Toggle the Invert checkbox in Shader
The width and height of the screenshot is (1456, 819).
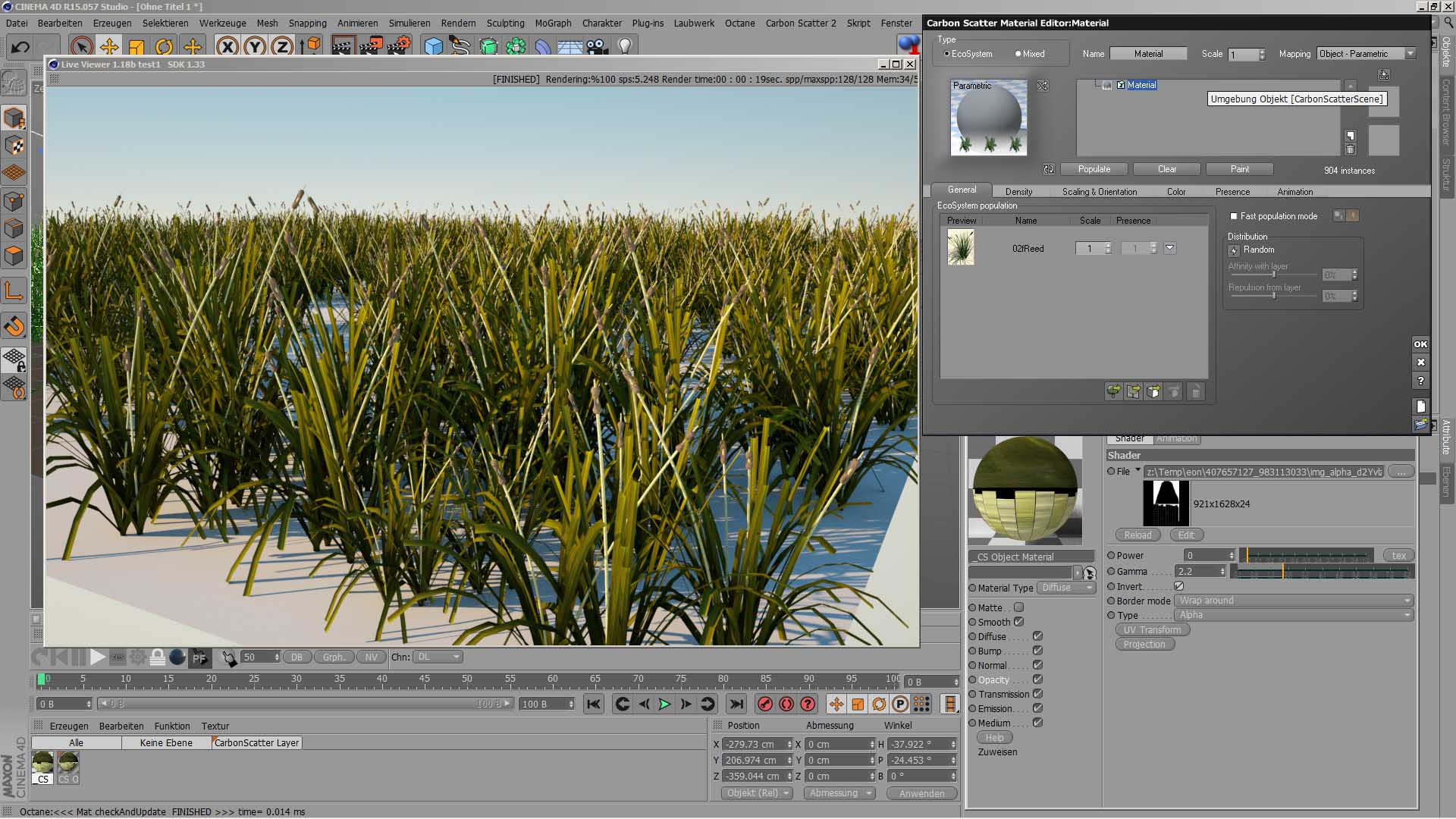pyautogui.click(x=1178, y=586)
